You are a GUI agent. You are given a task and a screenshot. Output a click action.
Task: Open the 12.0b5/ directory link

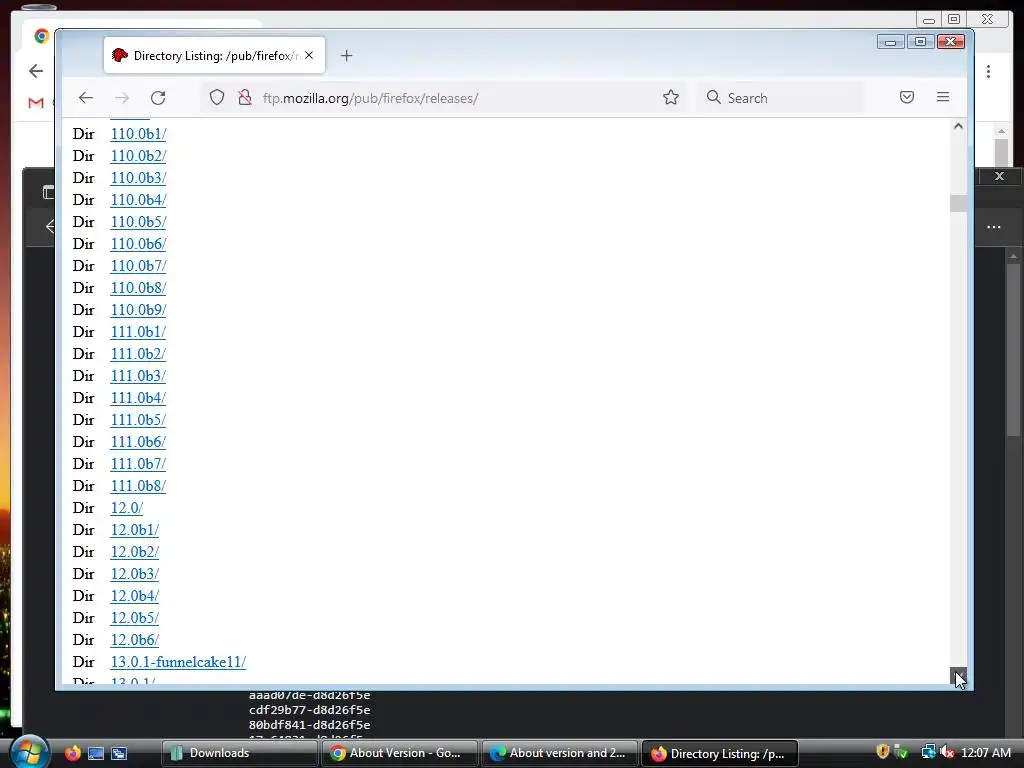tap(135, 618)
